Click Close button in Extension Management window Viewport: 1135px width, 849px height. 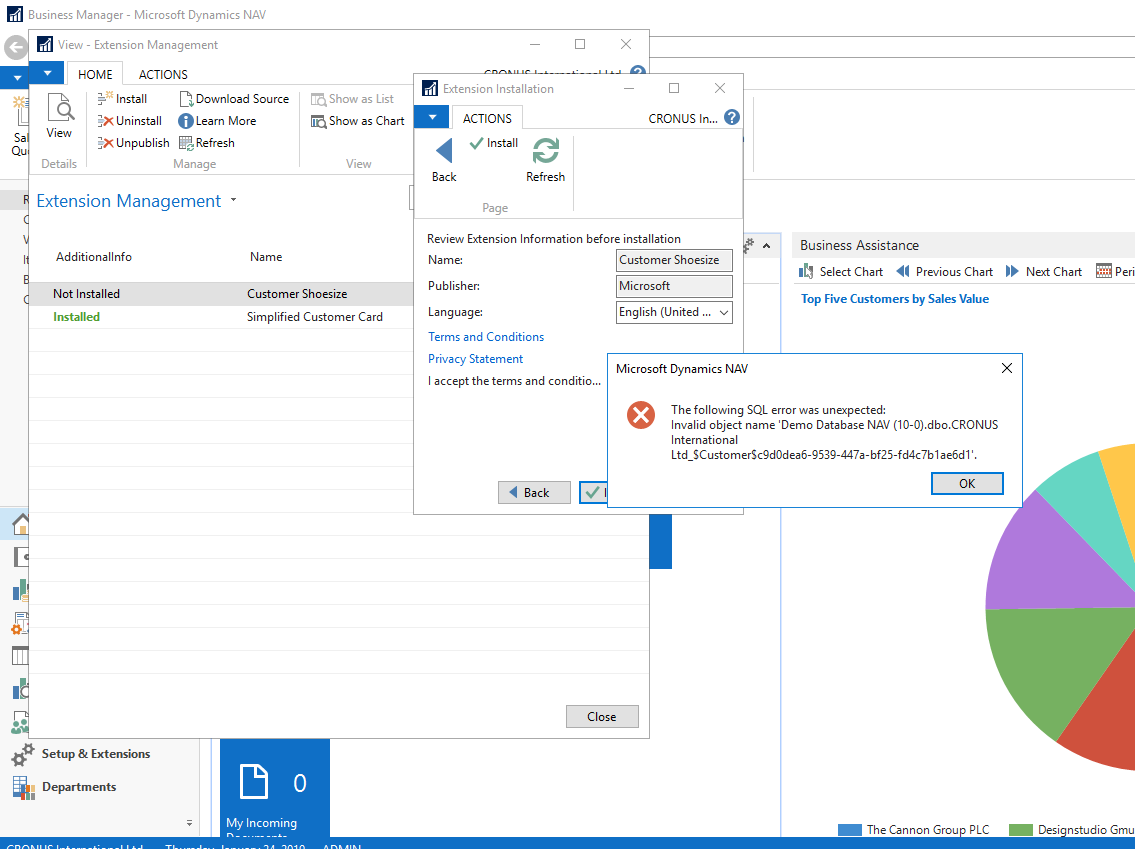coord(602,717)
